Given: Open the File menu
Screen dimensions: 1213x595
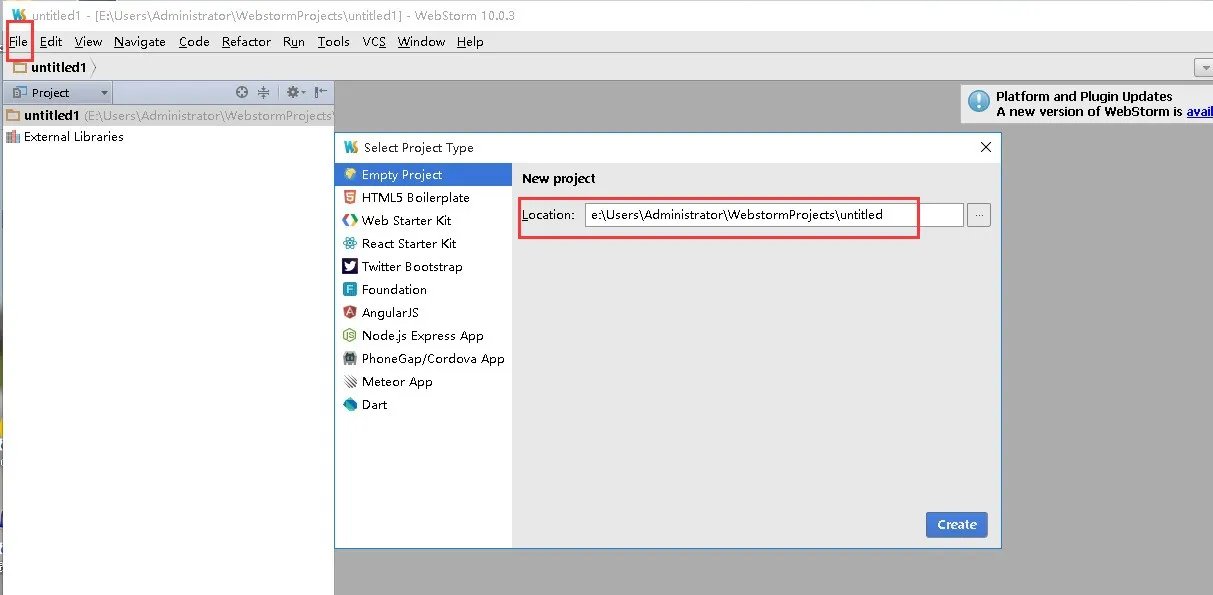Looking at the screenshot, I should (x=18, y=41).
